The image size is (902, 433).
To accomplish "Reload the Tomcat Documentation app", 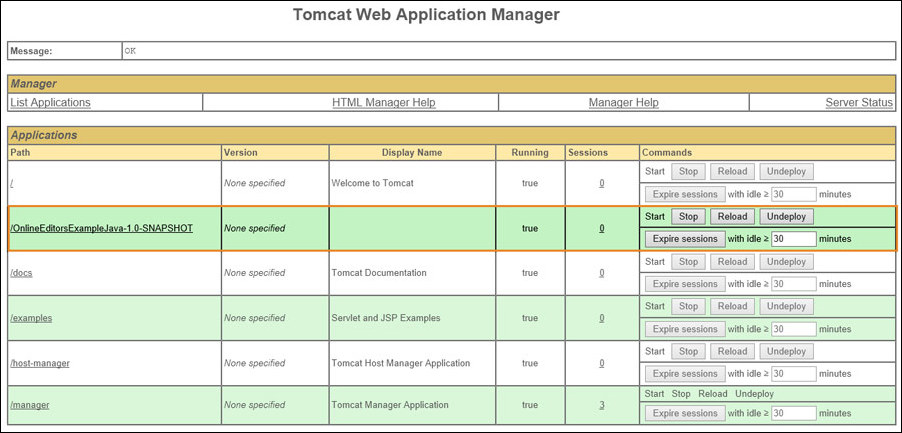I will coord(732,262).
